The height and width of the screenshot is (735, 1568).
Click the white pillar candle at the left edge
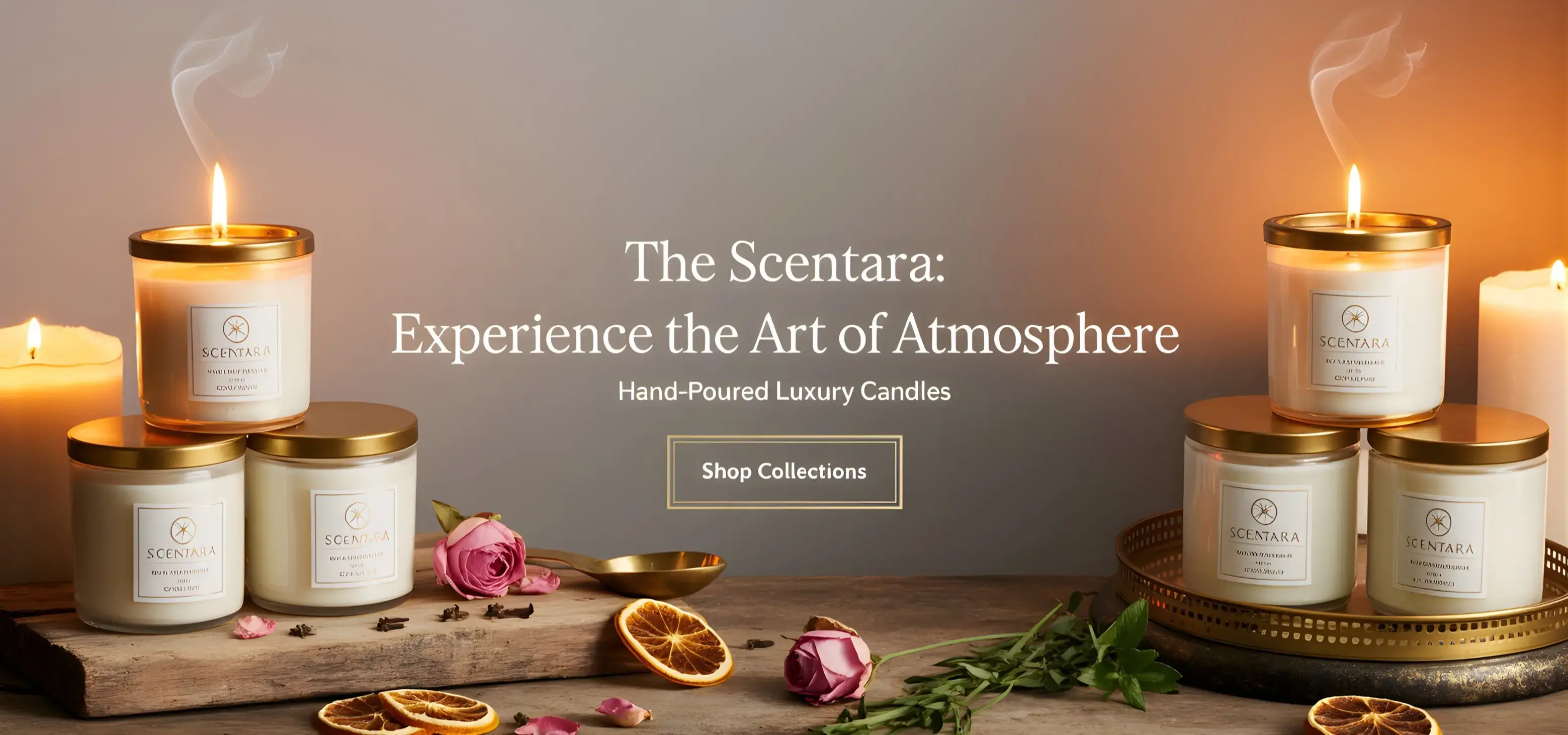pyautogui.click(x=58, y=450)
